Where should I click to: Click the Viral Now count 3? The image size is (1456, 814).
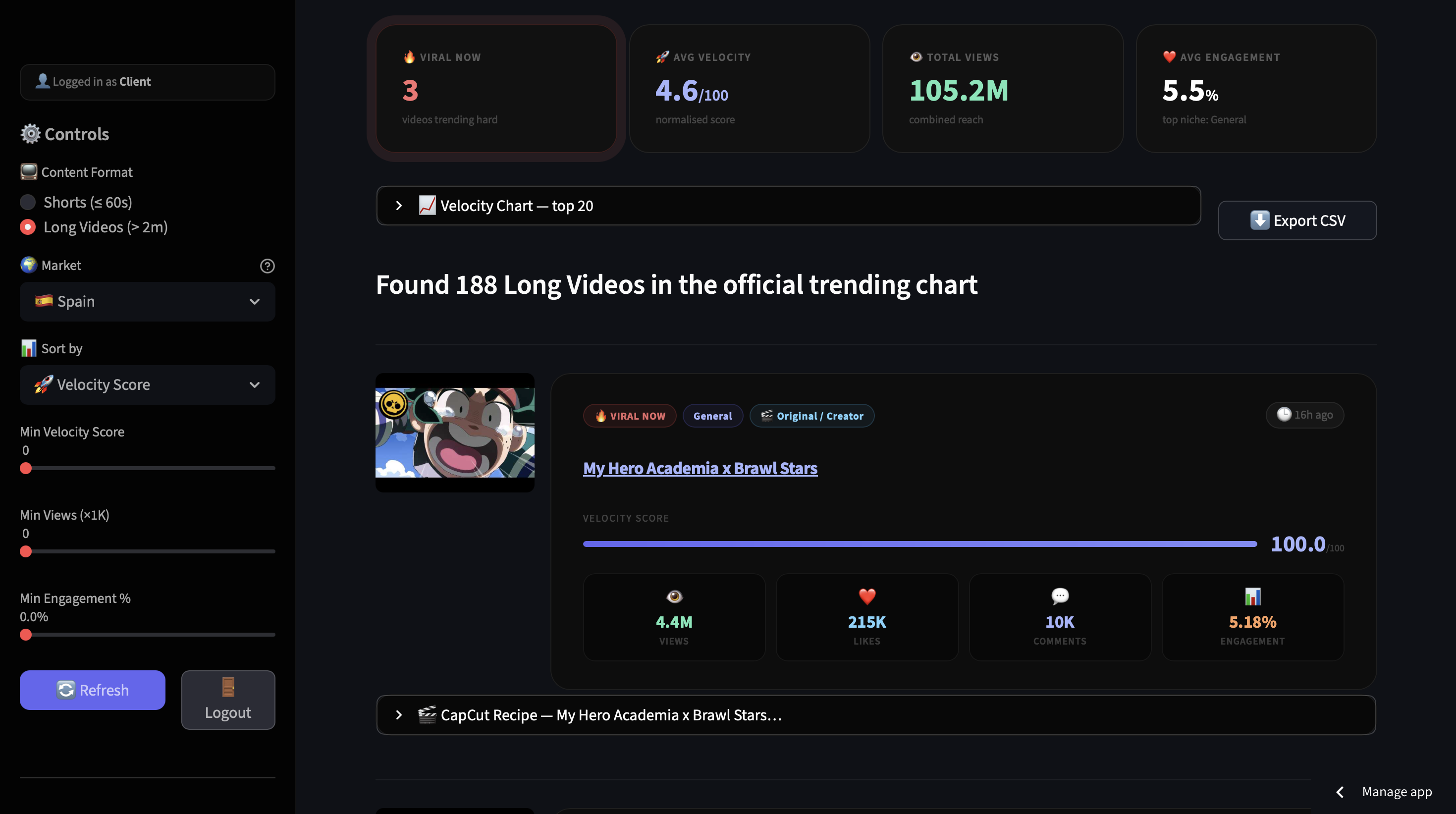[410, 91]
